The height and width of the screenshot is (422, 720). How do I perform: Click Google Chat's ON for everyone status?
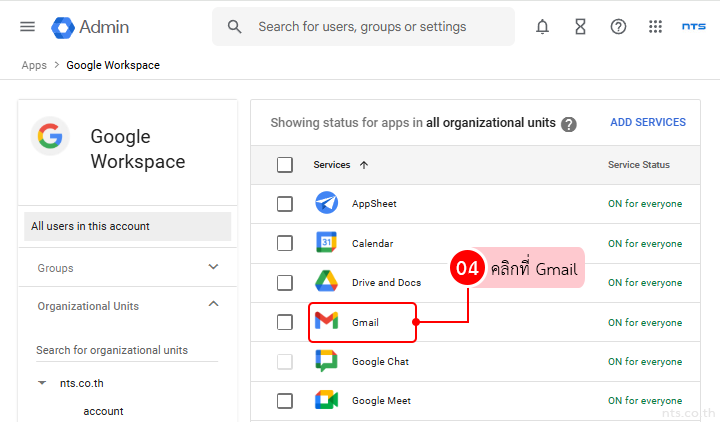point(645,362)
